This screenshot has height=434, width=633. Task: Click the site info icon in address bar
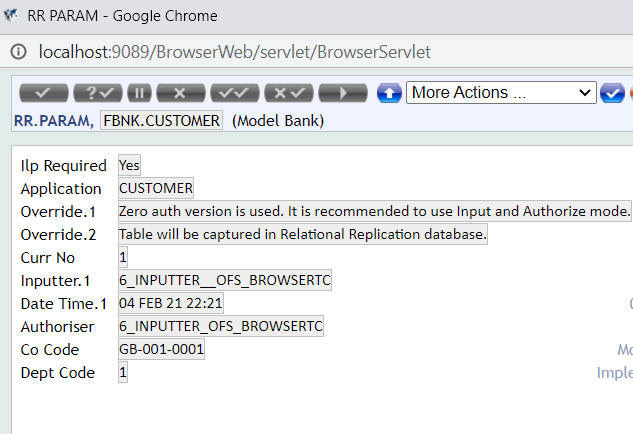pyautogui.click(x=19, y=51)
